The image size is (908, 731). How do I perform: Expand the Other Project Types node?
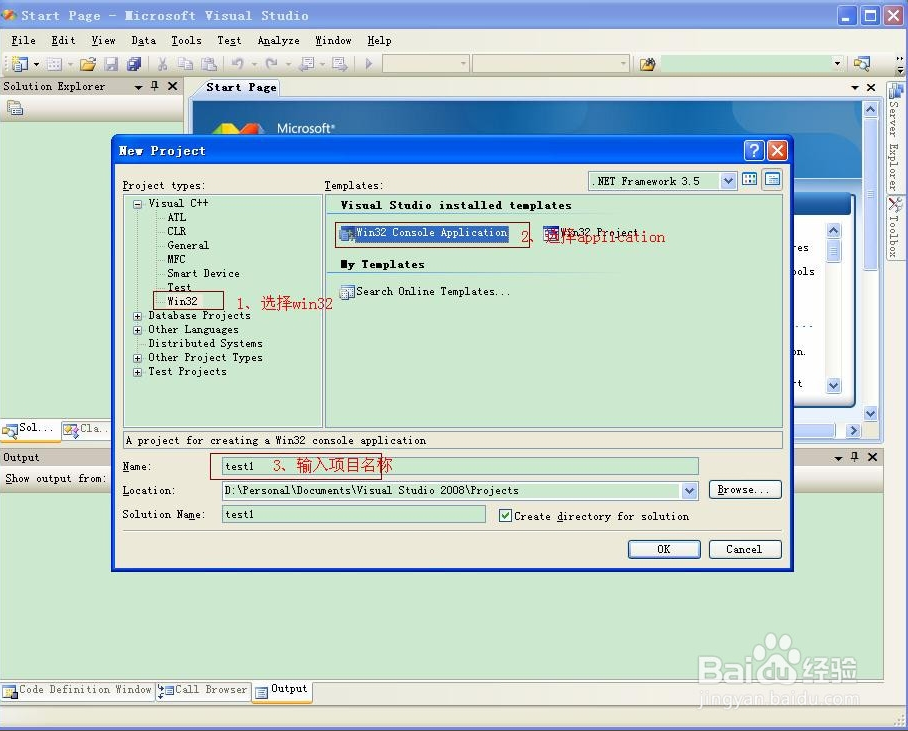(137, 359)
